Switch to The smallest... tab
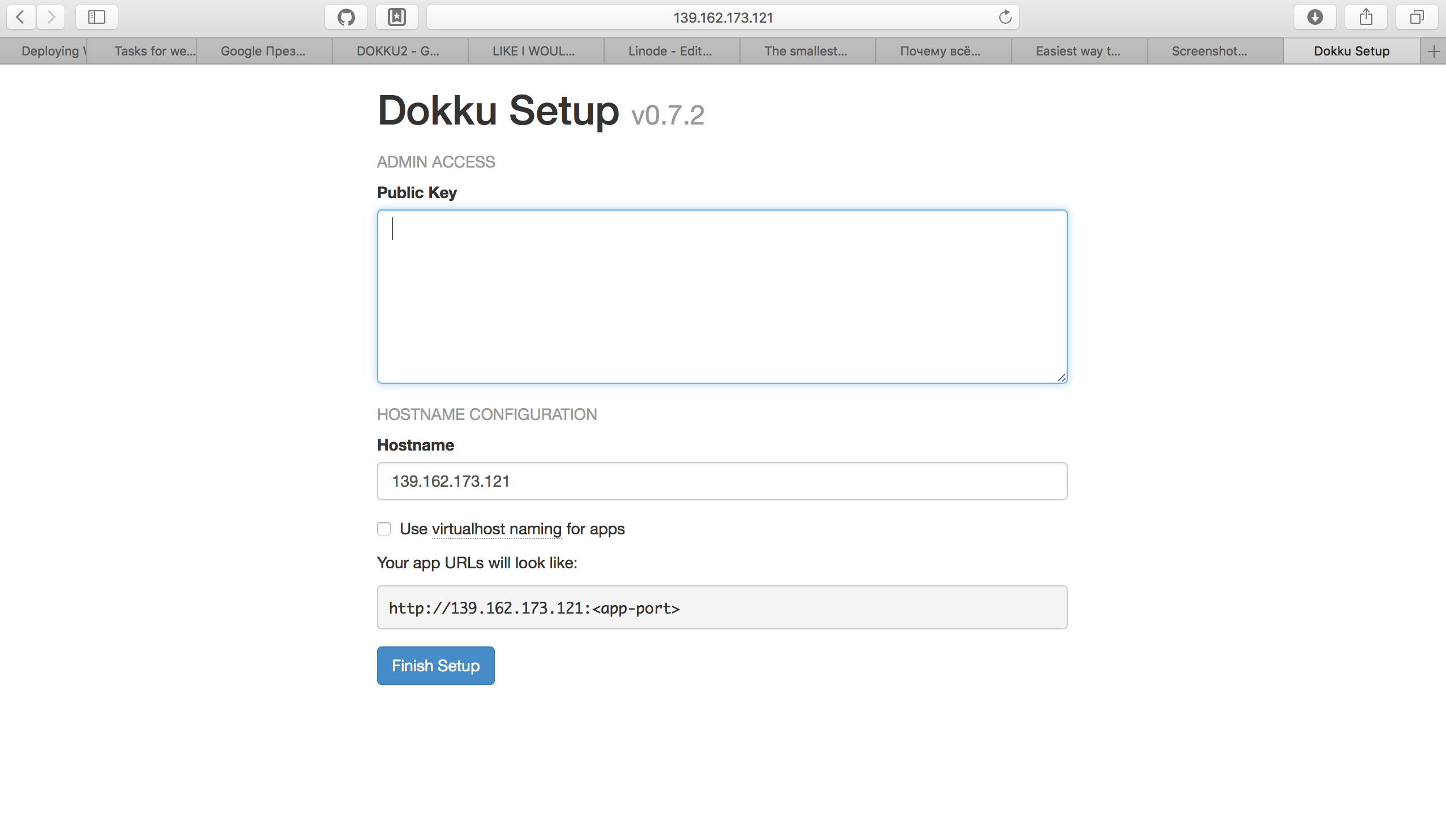Viewport: 1446px width, 840px height. [808, 51]
